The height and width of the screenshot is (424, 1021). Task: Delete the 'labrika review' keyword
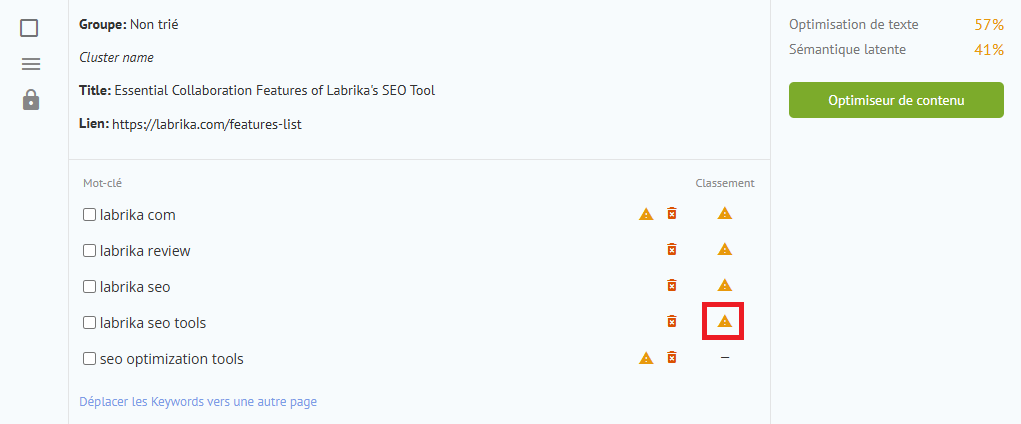coord(672,249)
